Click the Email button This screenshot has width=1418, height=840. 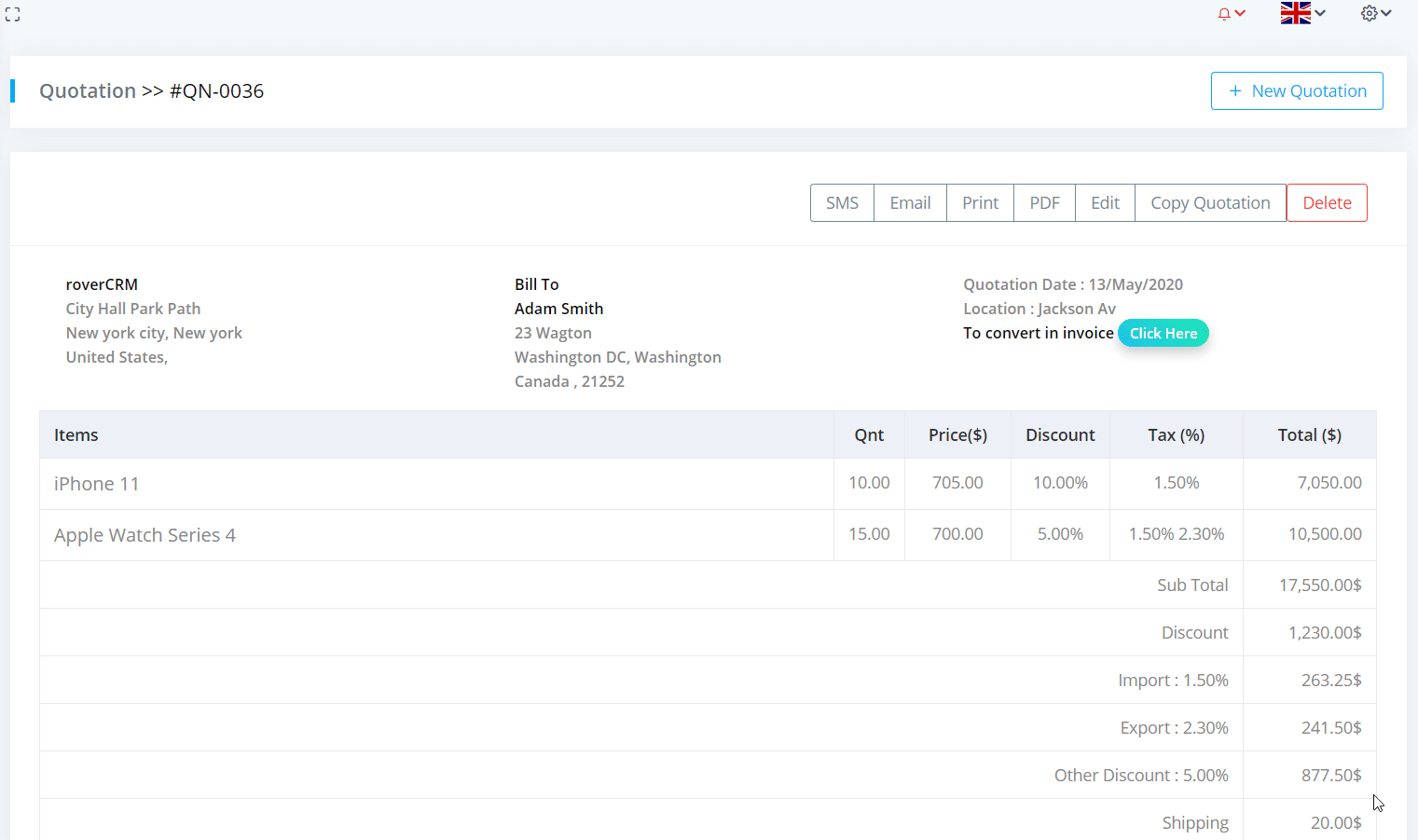tap(910, 203)
